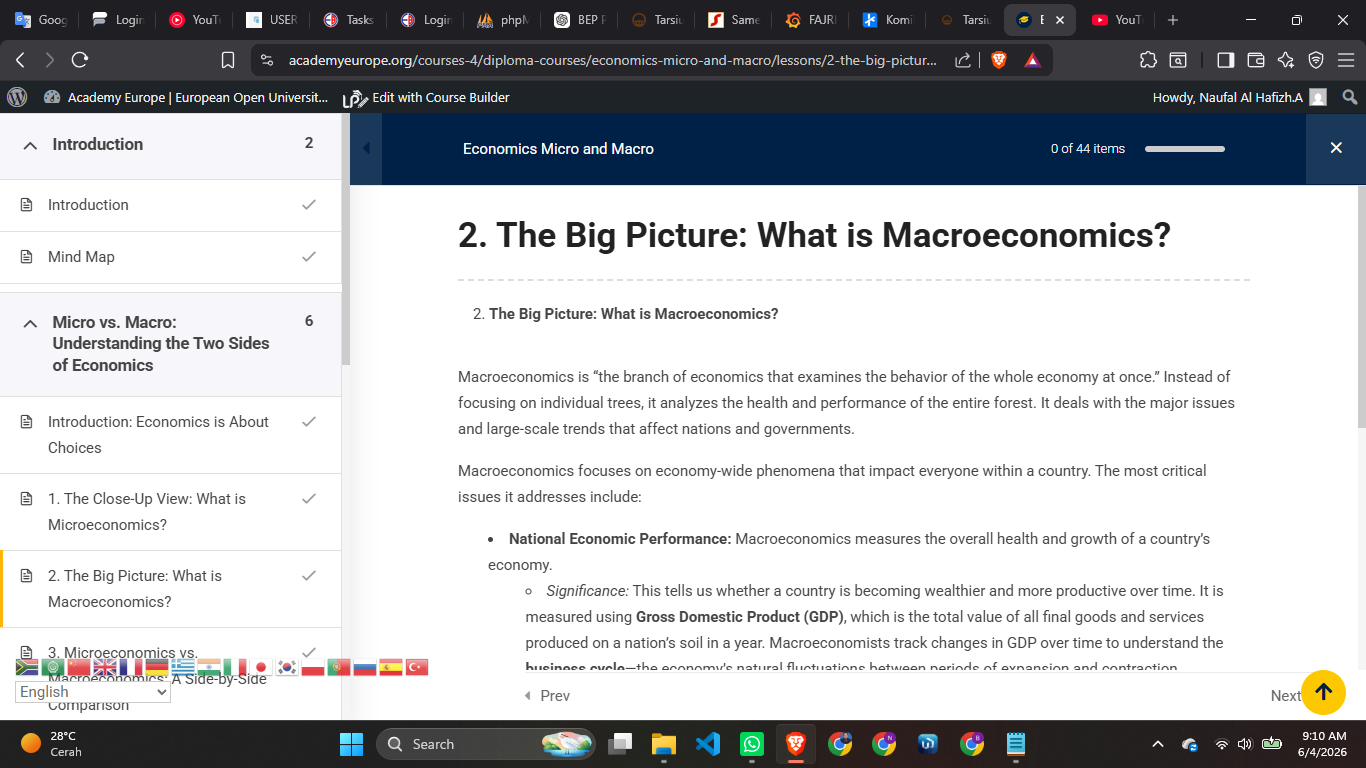Viewport: 1366px width, 768px height.
Task: Collapse the Micro vs. Macro section
Action: tap(31, 323)
